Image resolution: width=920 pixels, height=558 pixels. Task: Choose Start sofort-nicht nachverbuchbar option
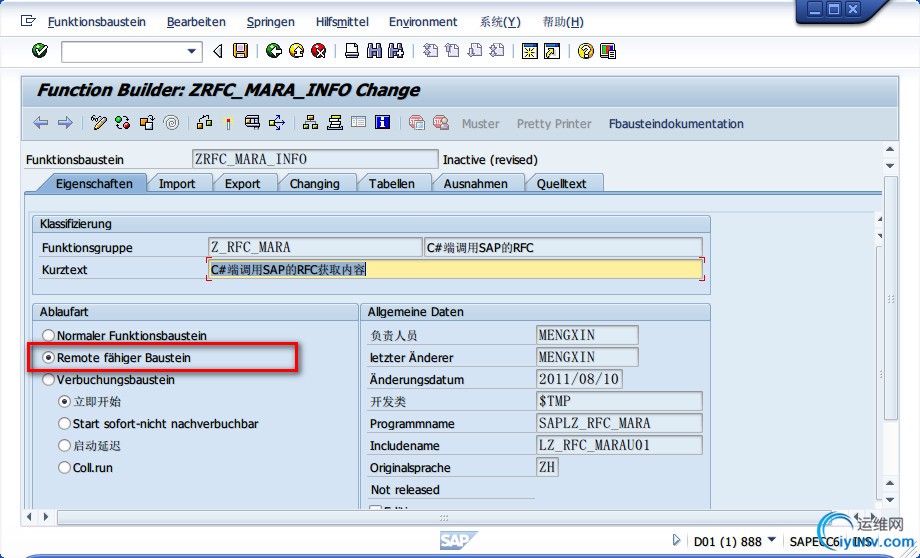pyautogui.click(x=65, y=424)
